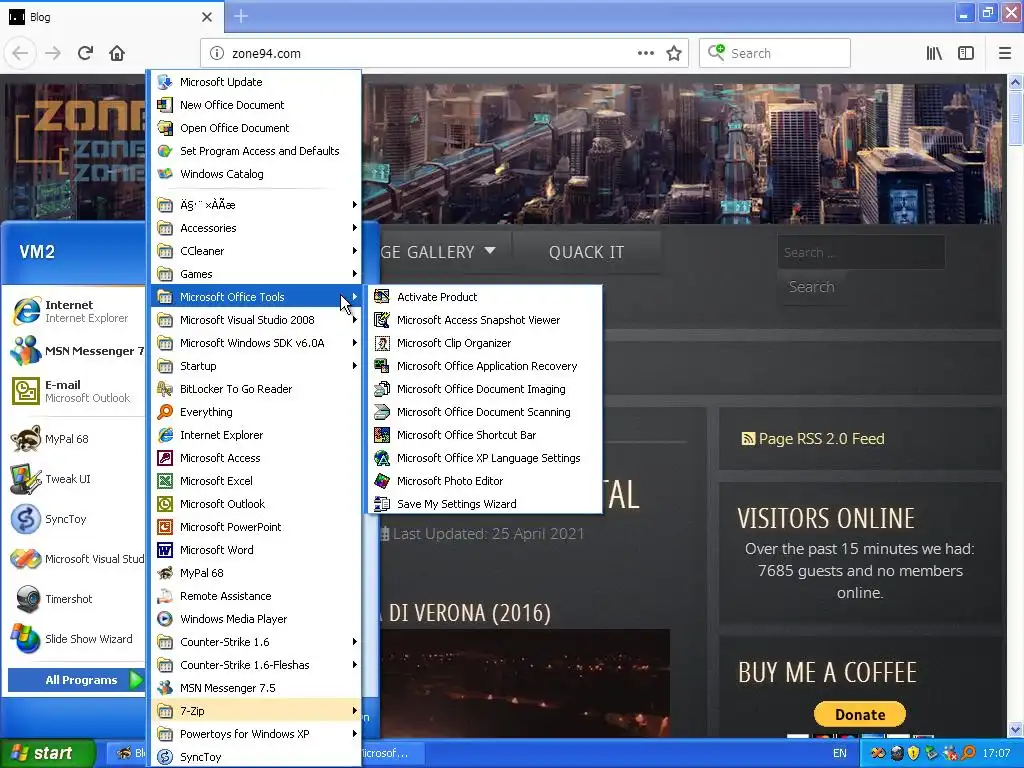Image resolution: width=1024 pixels, height=768 pixels.
Task: Go to the browser home page
Action: pos(117,53)
